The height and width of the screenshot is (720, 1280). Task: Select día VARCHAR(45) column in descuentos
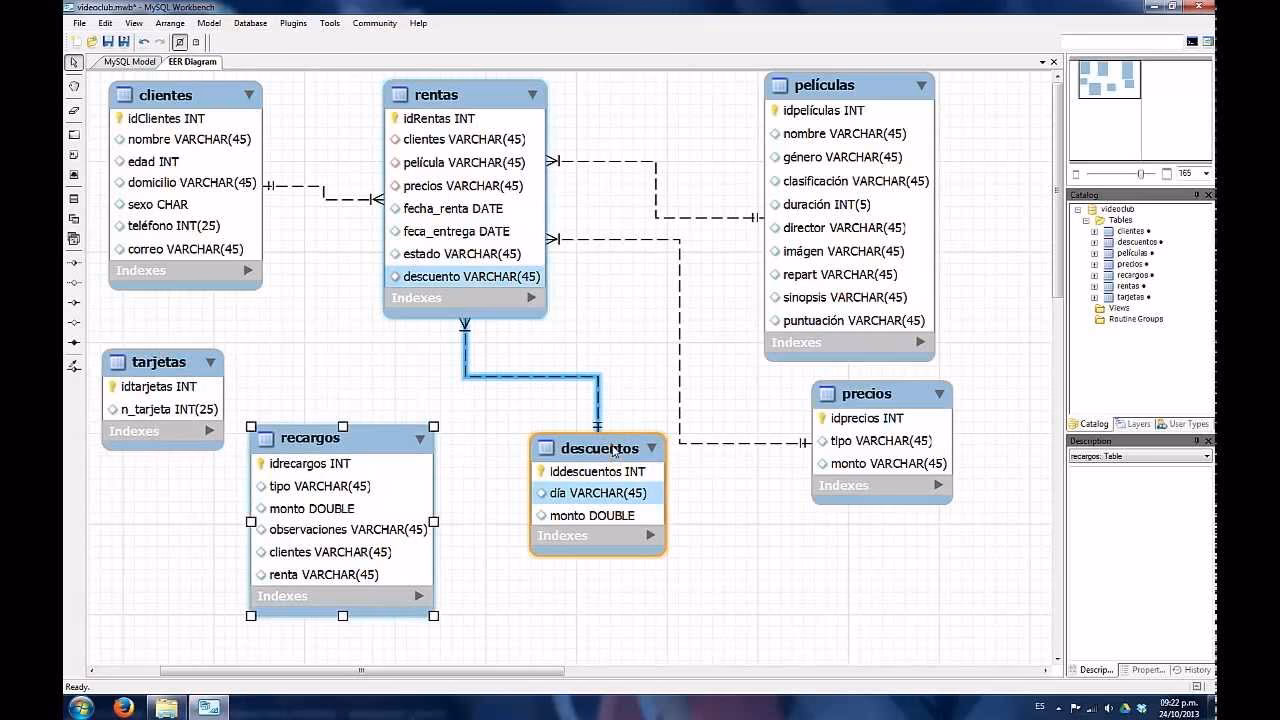597,493
